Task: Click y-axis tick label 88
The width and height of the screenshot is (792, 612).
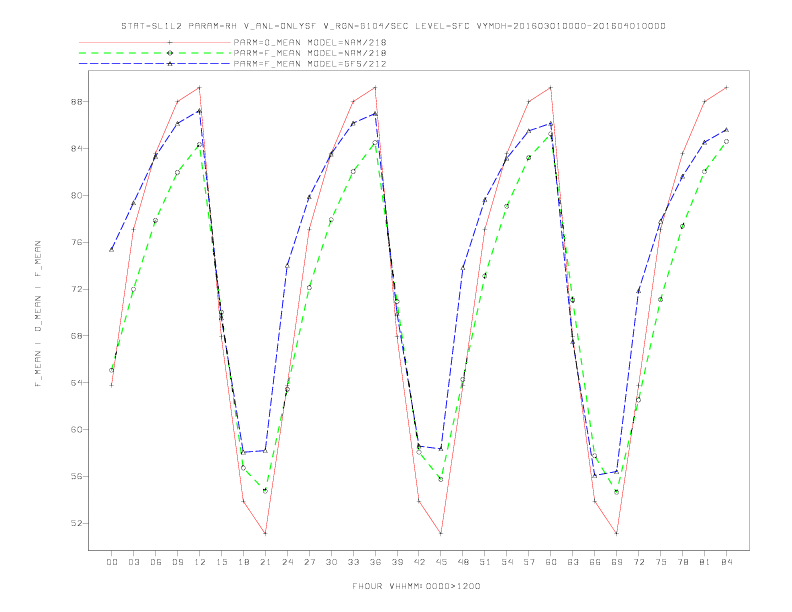Action: pyautogui.click(x=77, y=101)
